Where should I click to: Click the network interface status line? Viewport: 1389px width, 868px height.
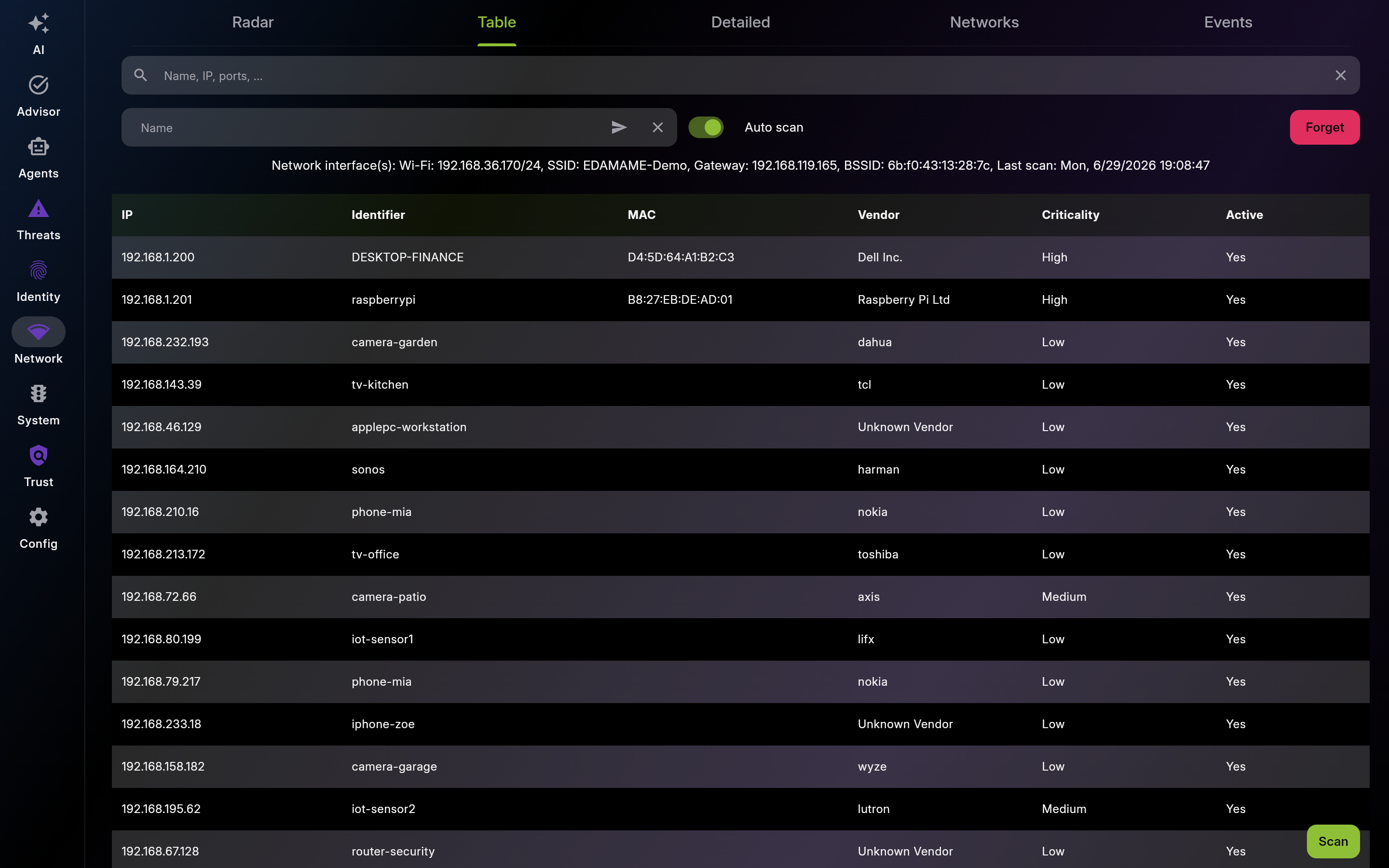740,166
